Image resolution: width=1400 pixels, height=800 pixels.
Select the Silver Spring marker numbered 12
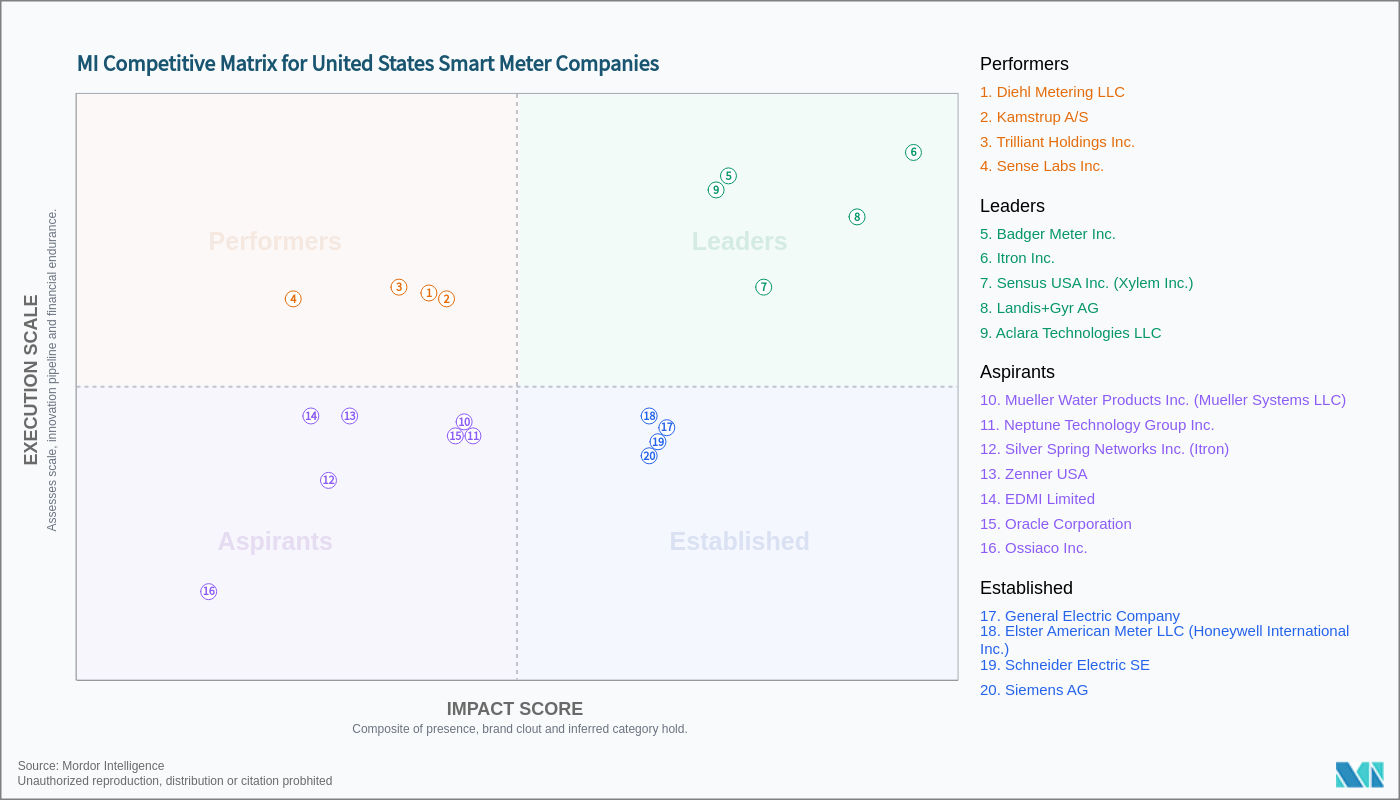click(329, 480)
